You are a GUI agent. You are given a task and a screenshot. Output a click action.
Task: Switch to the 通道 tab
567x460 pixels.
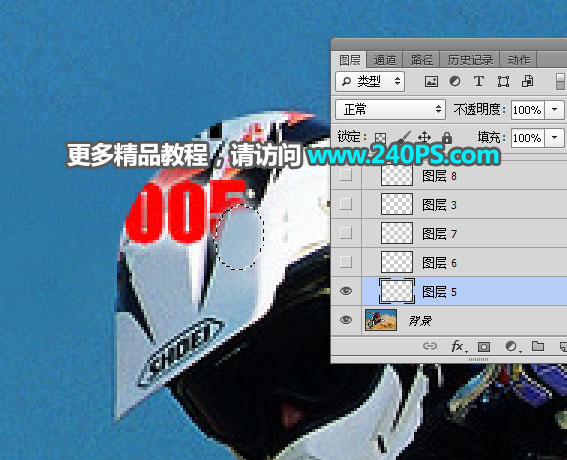(x=384, y=60)
